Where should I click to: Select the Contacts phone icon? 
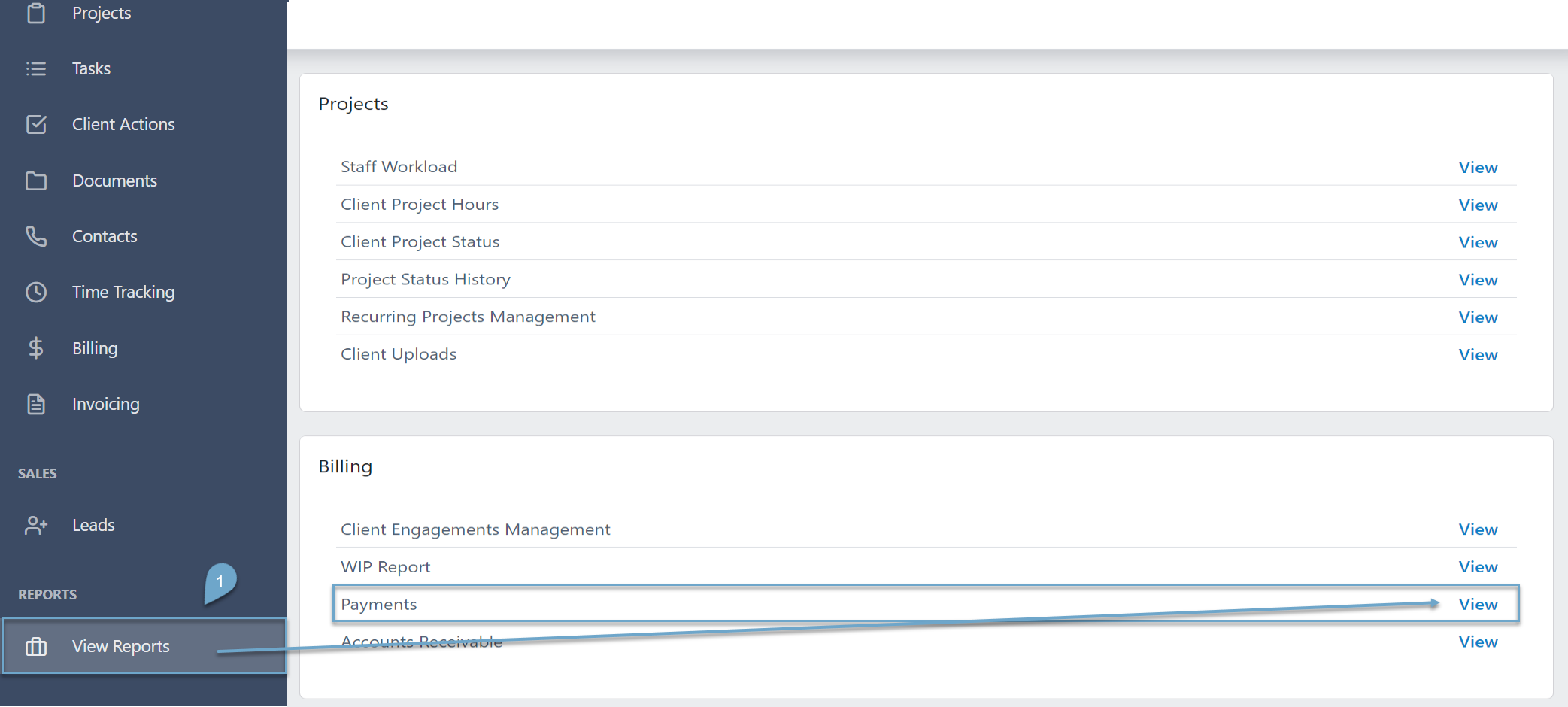(x=36, y=236)
